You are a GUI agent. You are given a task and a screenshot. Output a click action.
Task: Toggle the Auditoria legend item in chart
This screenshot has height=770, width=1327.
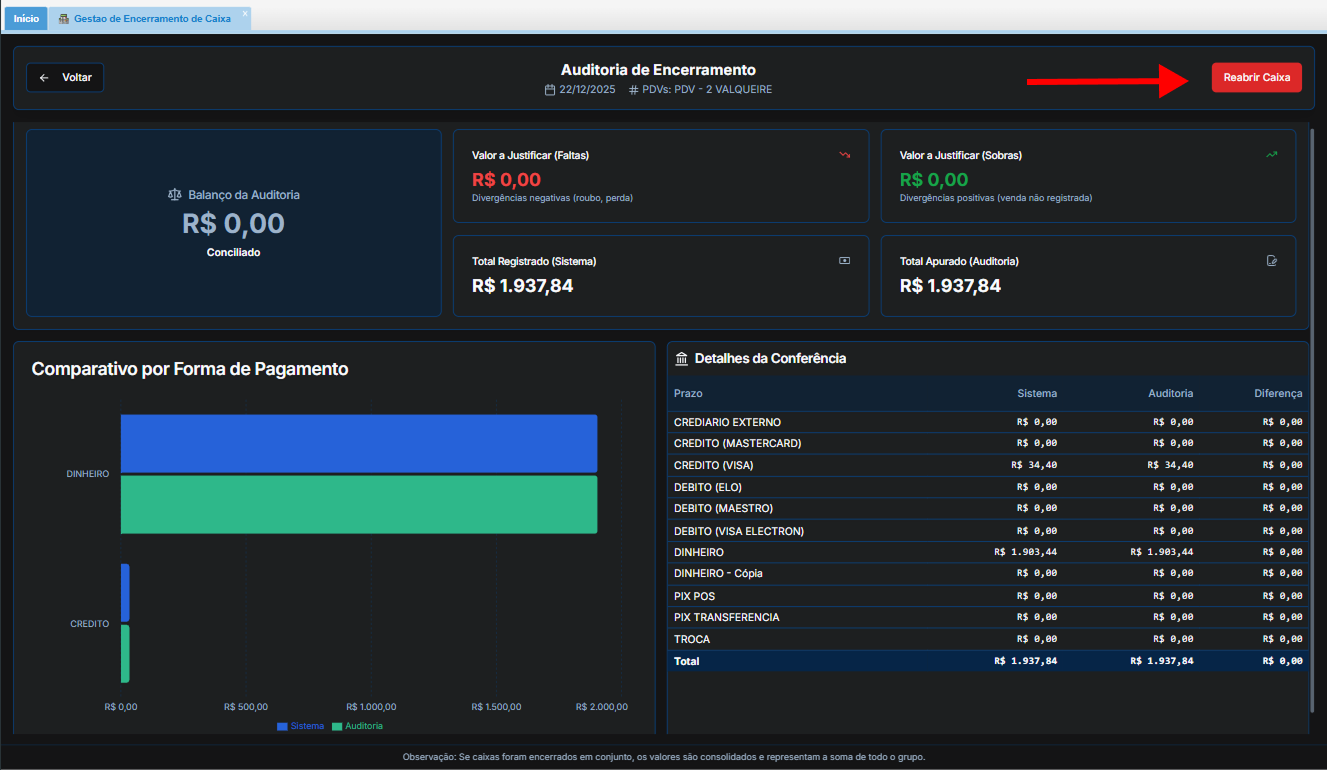click(x=357, y=726)
